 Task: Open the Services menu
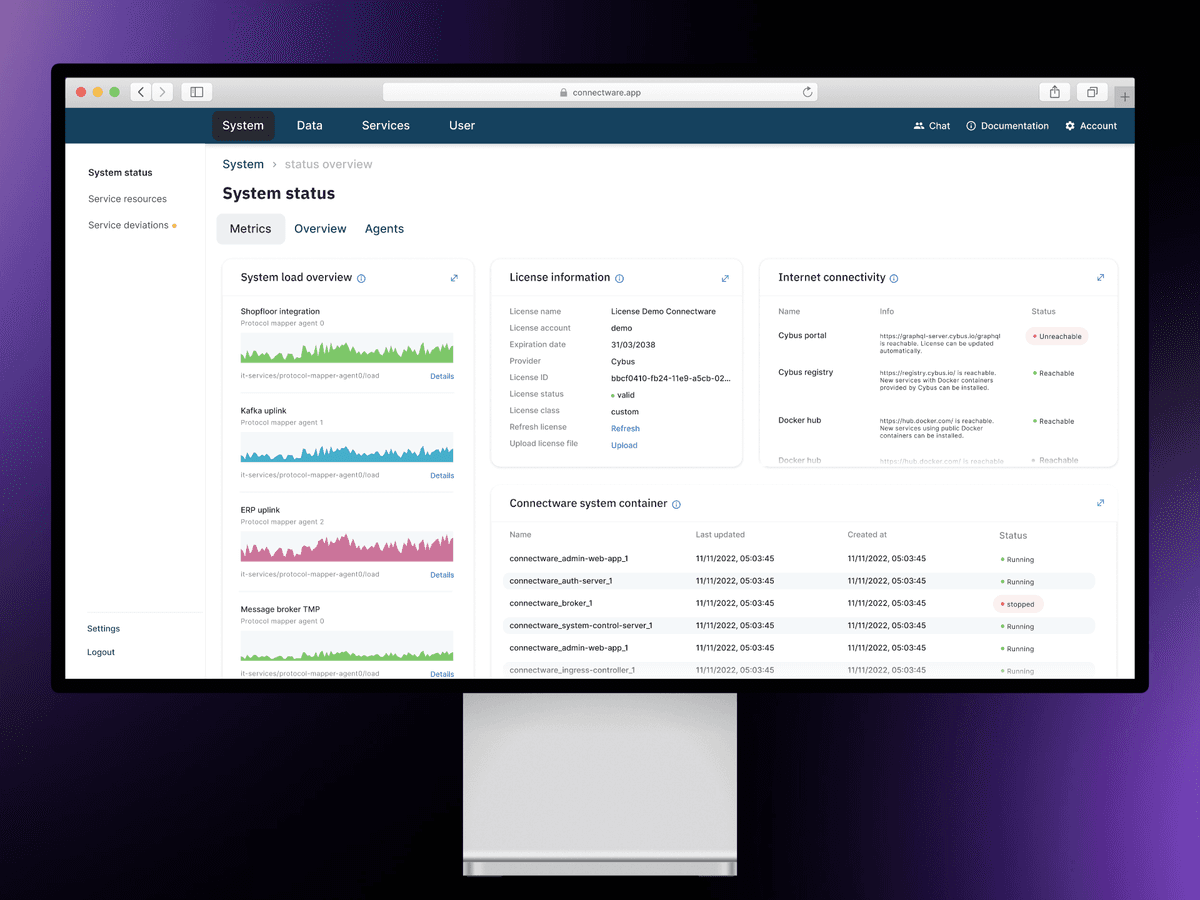point(385,125)
